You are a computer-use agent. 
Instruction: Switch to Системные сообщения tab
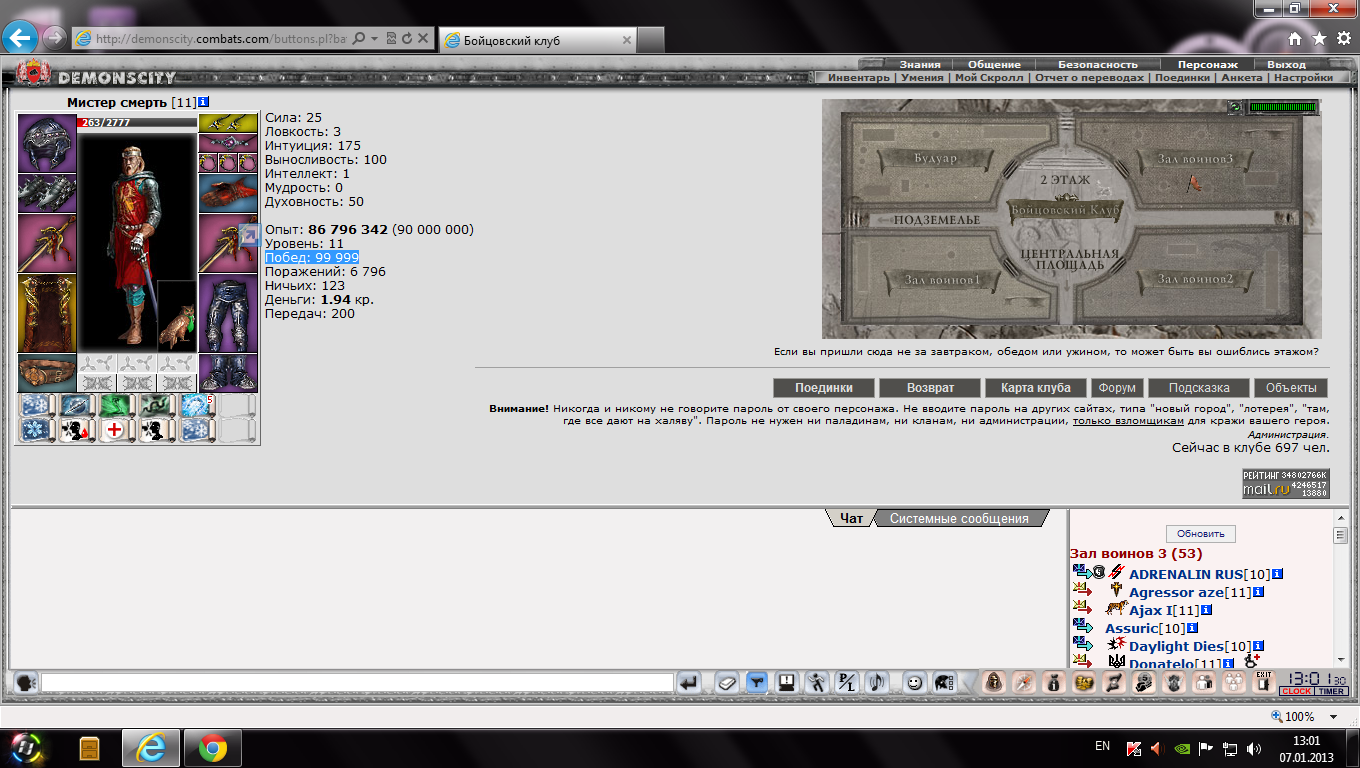[959, 518]
